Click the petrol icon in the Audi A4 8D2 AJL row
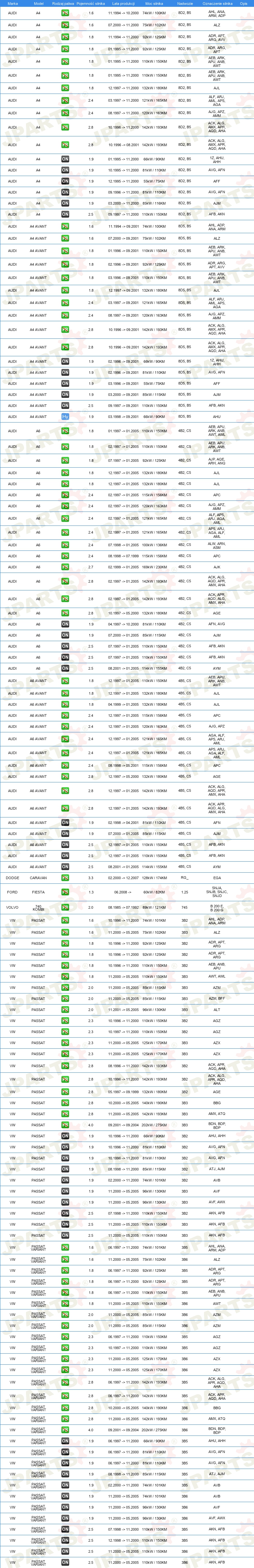The width and height of the screenshot is (254, 1568). click(x=65, y=88)
